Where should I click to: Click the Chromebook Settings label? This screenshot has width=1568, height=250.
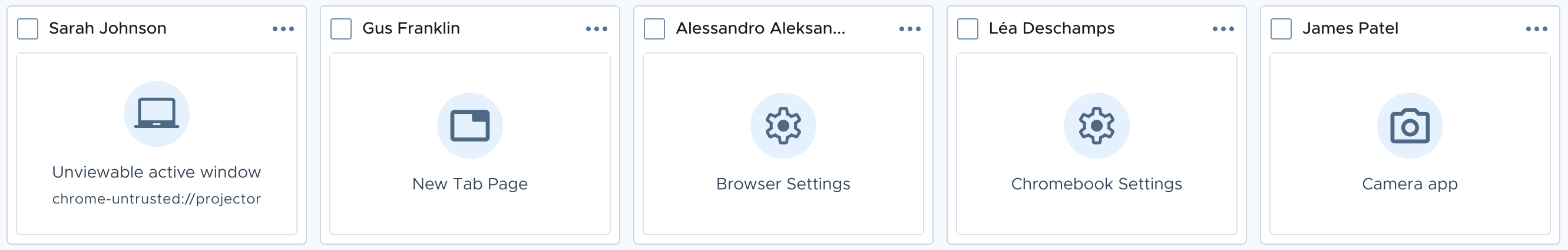[1097, 184]
